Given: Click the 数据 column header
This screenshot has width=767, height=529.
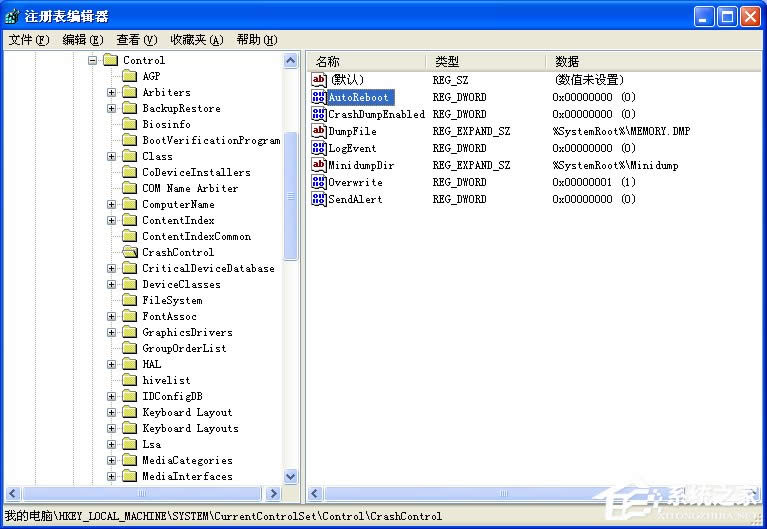Looking at the screenshot, I should (566, 61).
